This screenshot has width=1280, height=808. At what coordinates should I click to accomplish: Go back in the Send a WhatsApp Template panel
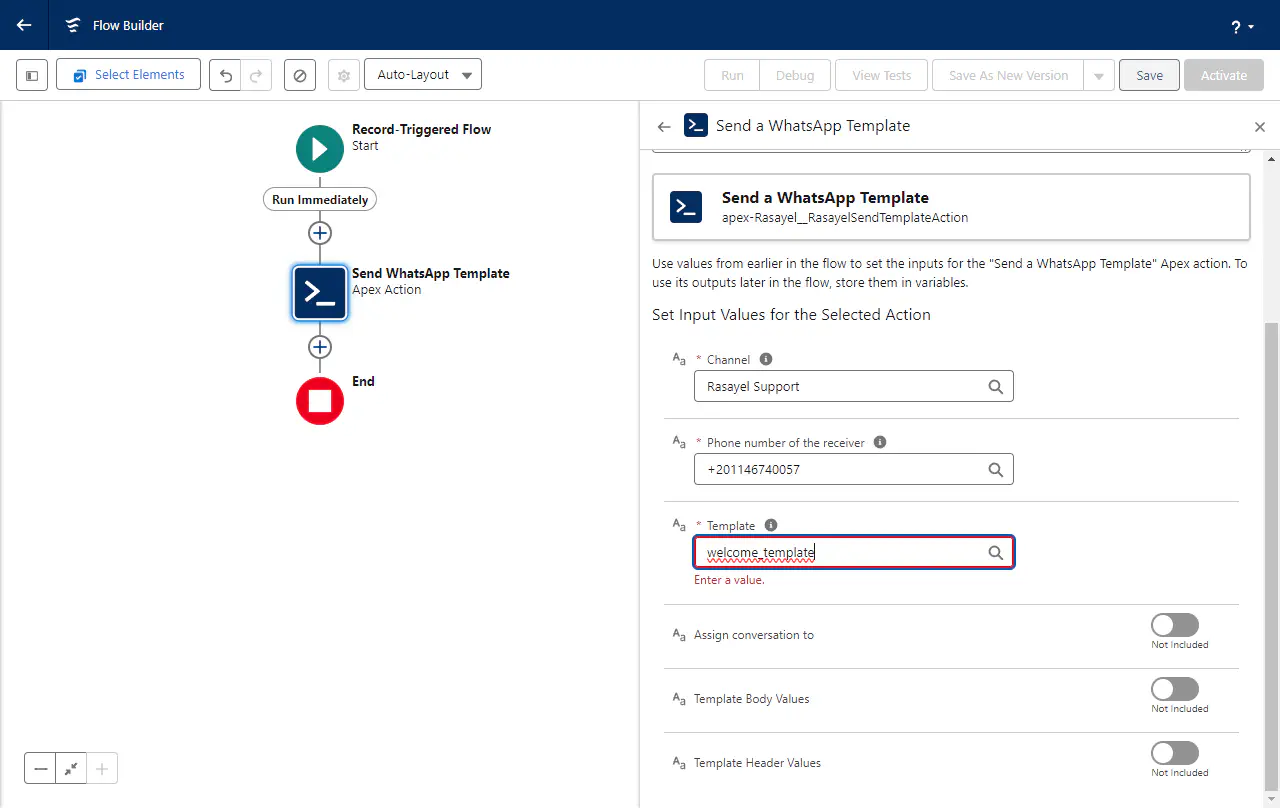[664, 126]
